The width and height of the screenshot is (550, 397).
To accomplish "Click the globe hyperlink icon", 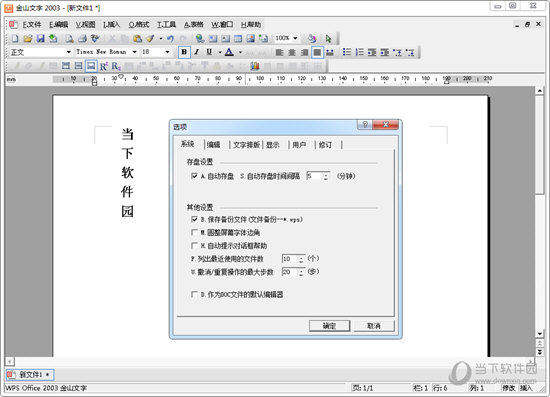I will click(x=200, y=39).
